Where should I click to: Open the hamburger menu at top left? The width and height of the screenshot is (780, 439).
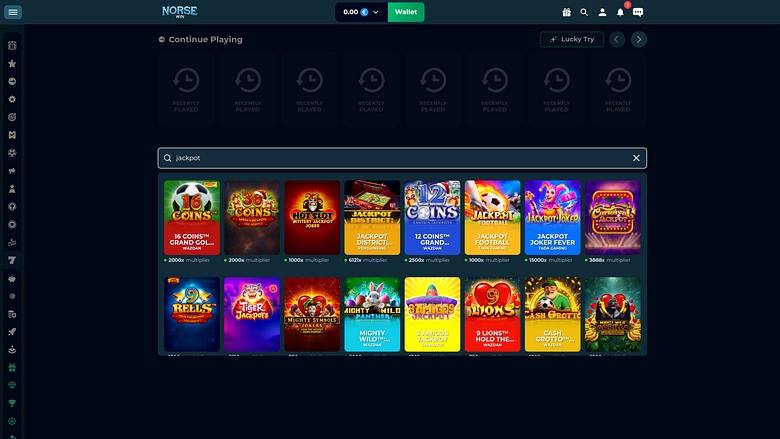pos(13,12)
